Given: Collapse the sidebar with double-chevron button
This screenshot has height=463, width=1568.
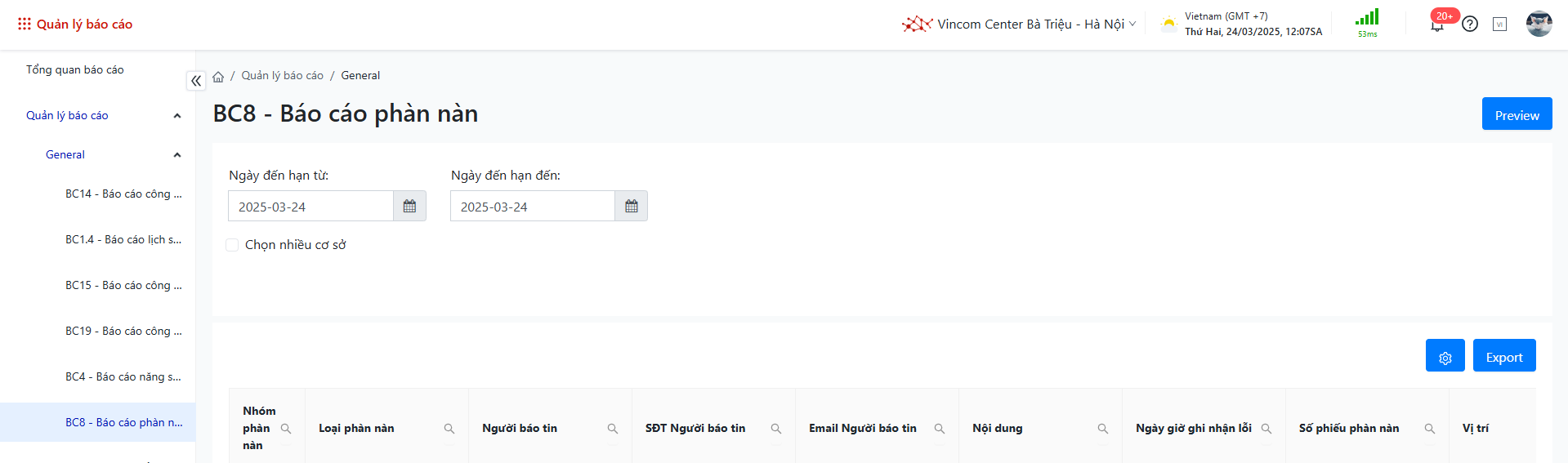Looking at the screenshot, I should click(196, 81).
